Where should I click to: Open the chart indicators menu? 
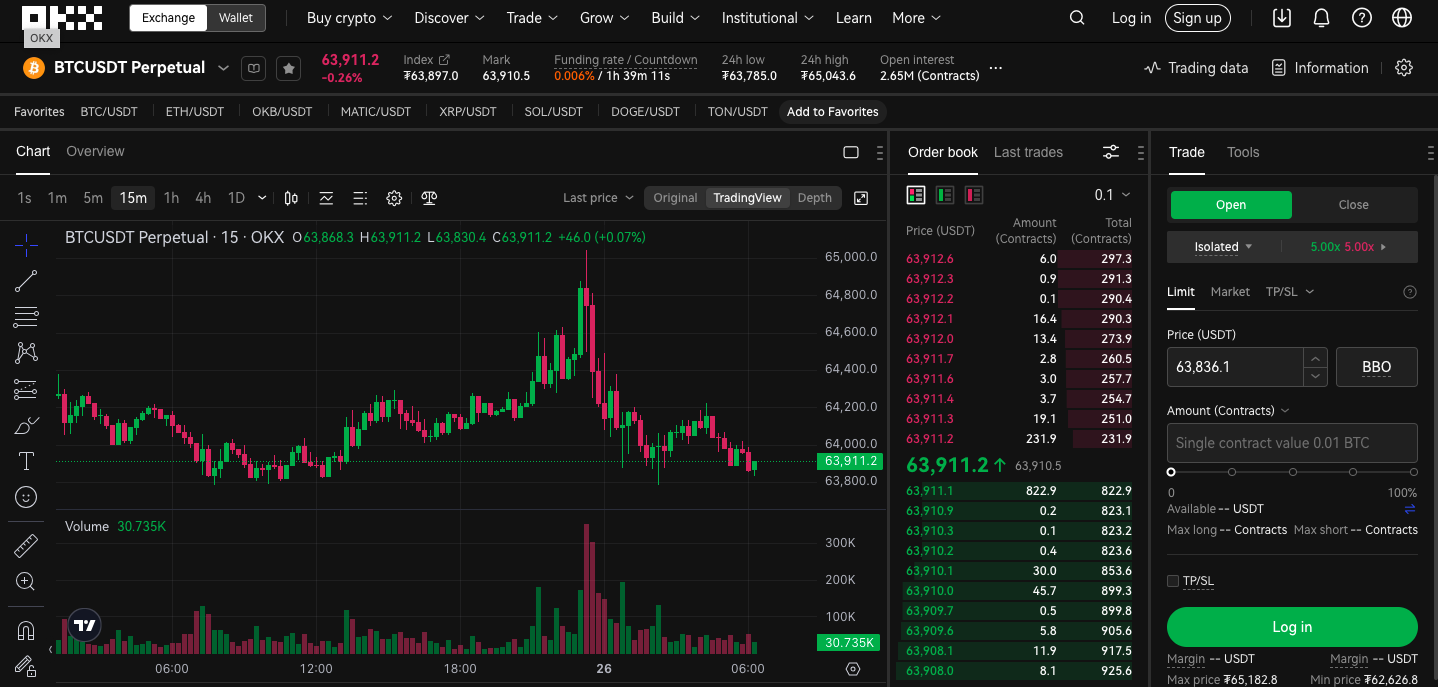(x=326, y=198)
